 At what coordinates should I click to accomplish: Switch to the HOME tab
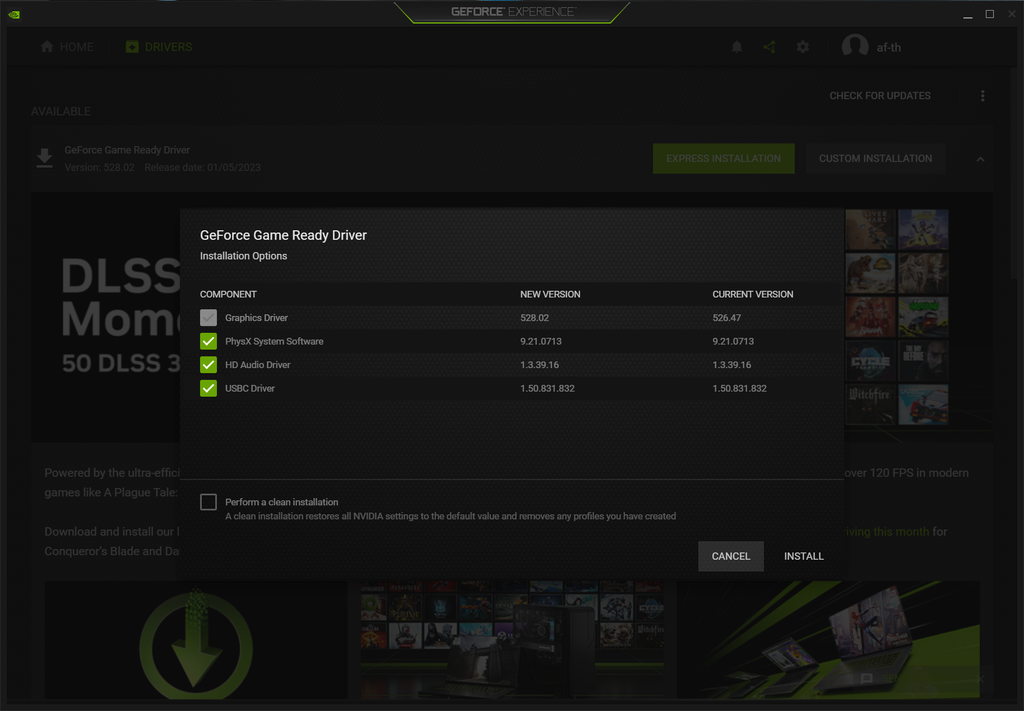click(66, 46)
